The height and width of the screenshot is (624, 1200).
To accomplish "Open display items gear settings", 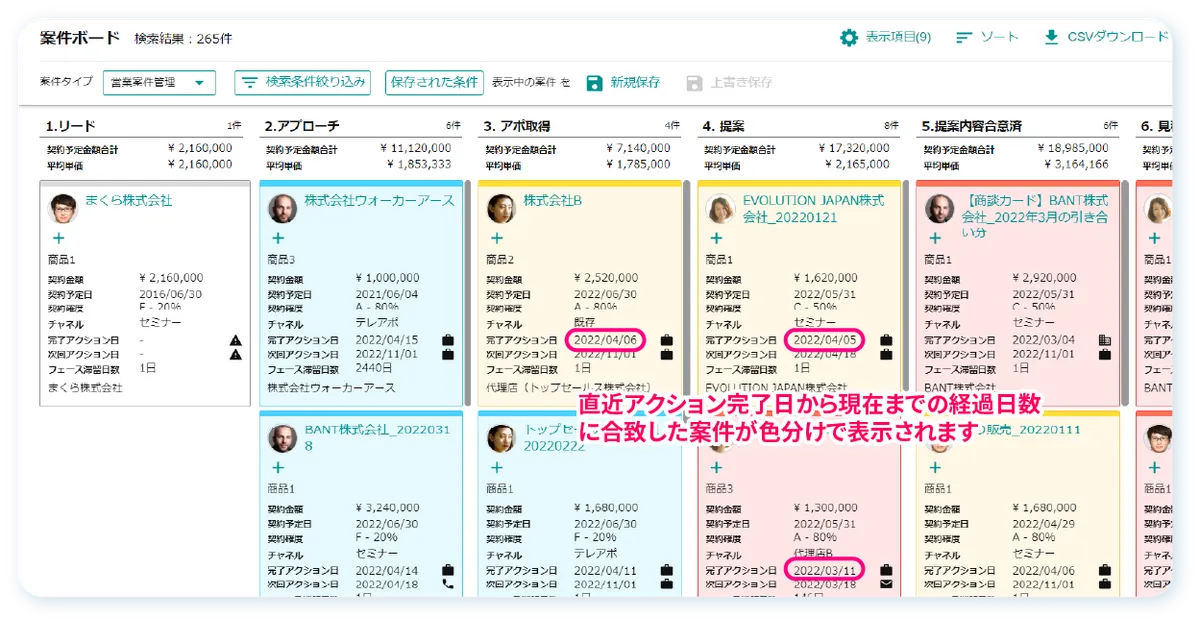I will click(x=849, y=38).
